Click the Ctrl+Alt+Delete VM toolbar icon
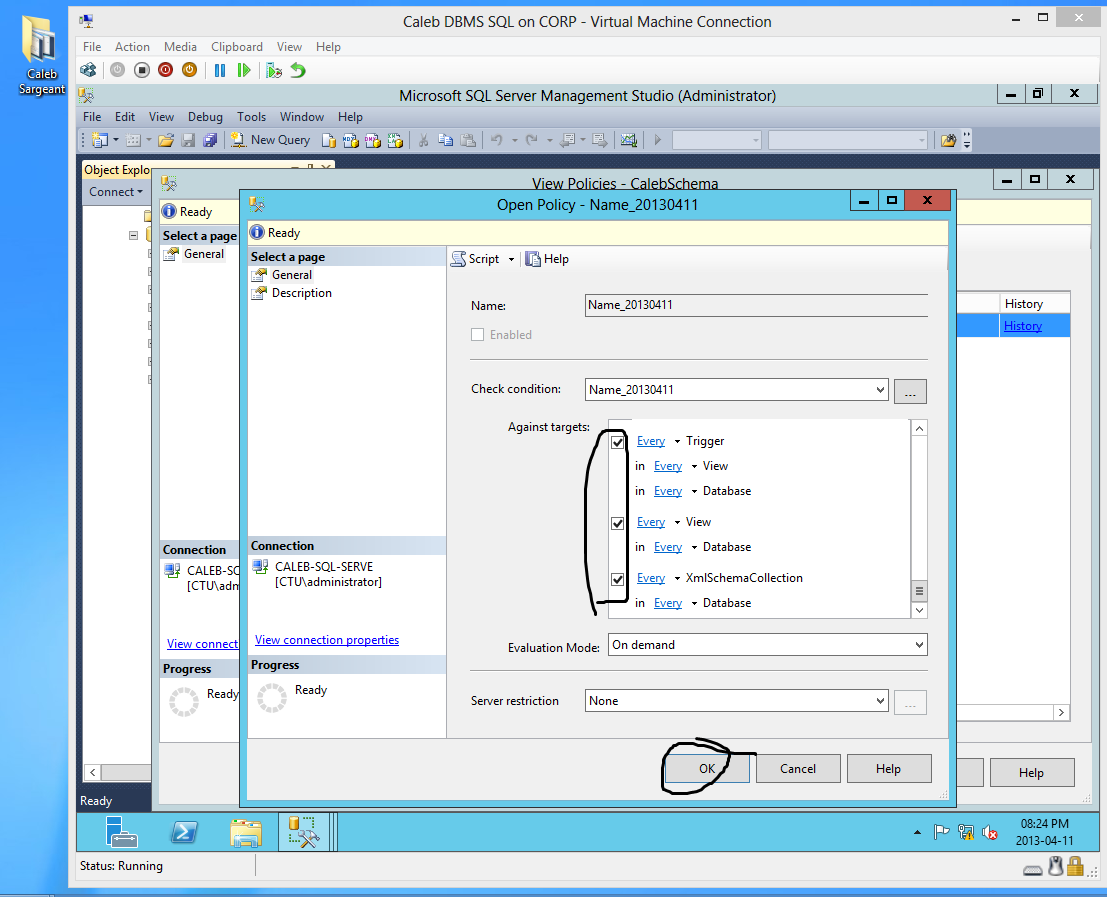The width and height of the screenshot is (1107, 897). pyautogui.click(x=88, y=70)
